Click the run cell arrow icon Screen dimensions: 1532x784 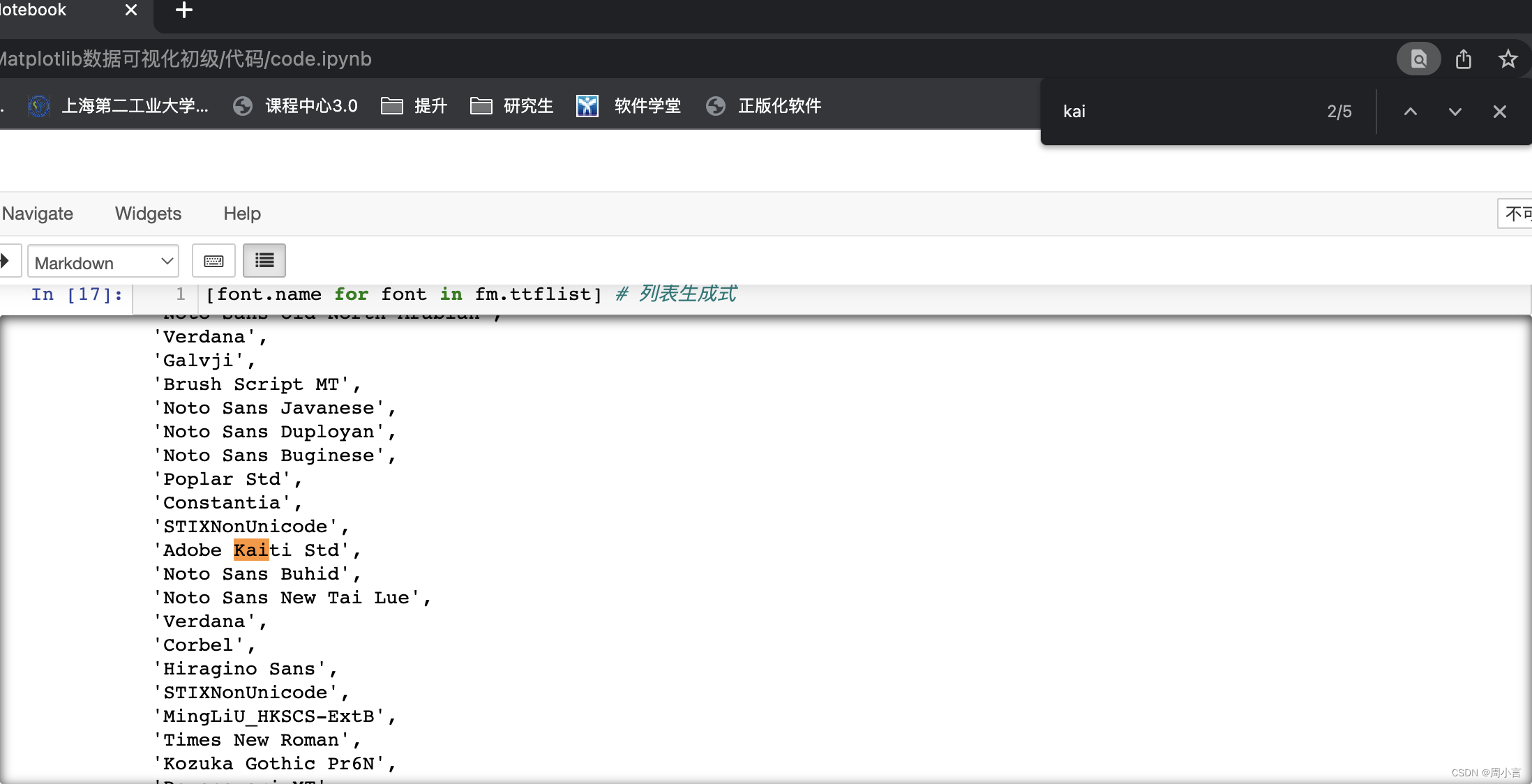point(6,261)
